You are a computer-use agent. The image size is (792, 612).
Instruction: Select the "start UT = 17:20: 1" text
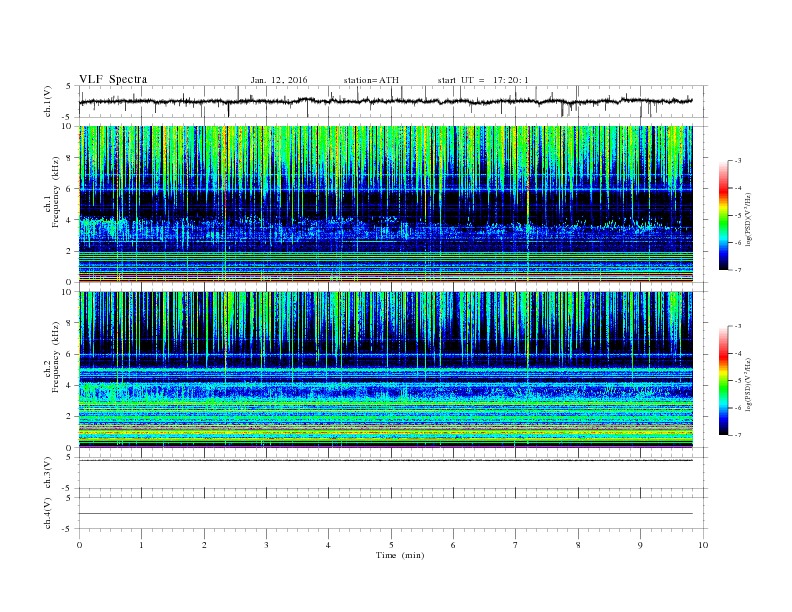483,80
